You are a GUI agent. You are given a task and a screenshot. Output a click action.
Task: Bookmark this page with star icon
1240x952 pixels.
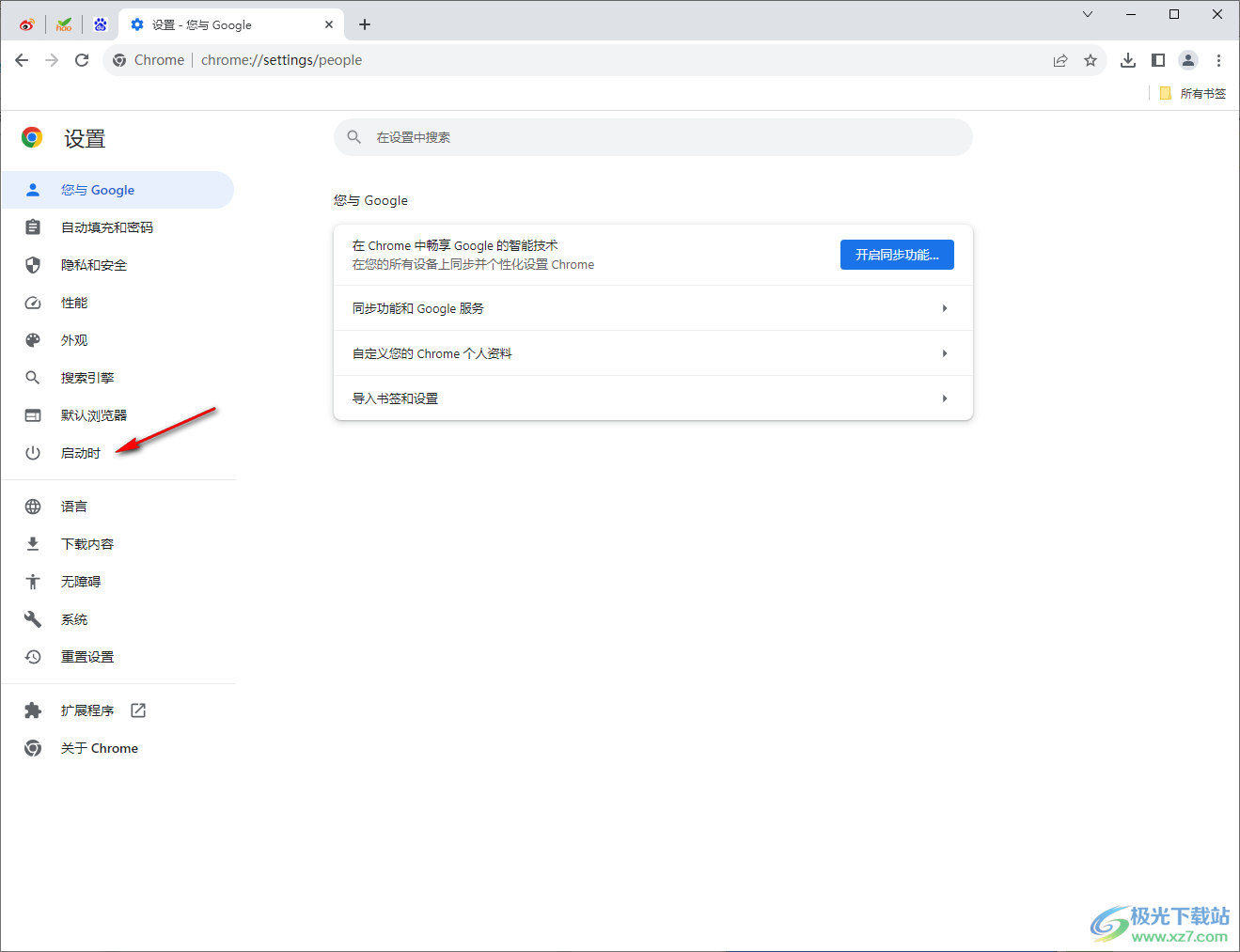click(x=1091, y=60)
